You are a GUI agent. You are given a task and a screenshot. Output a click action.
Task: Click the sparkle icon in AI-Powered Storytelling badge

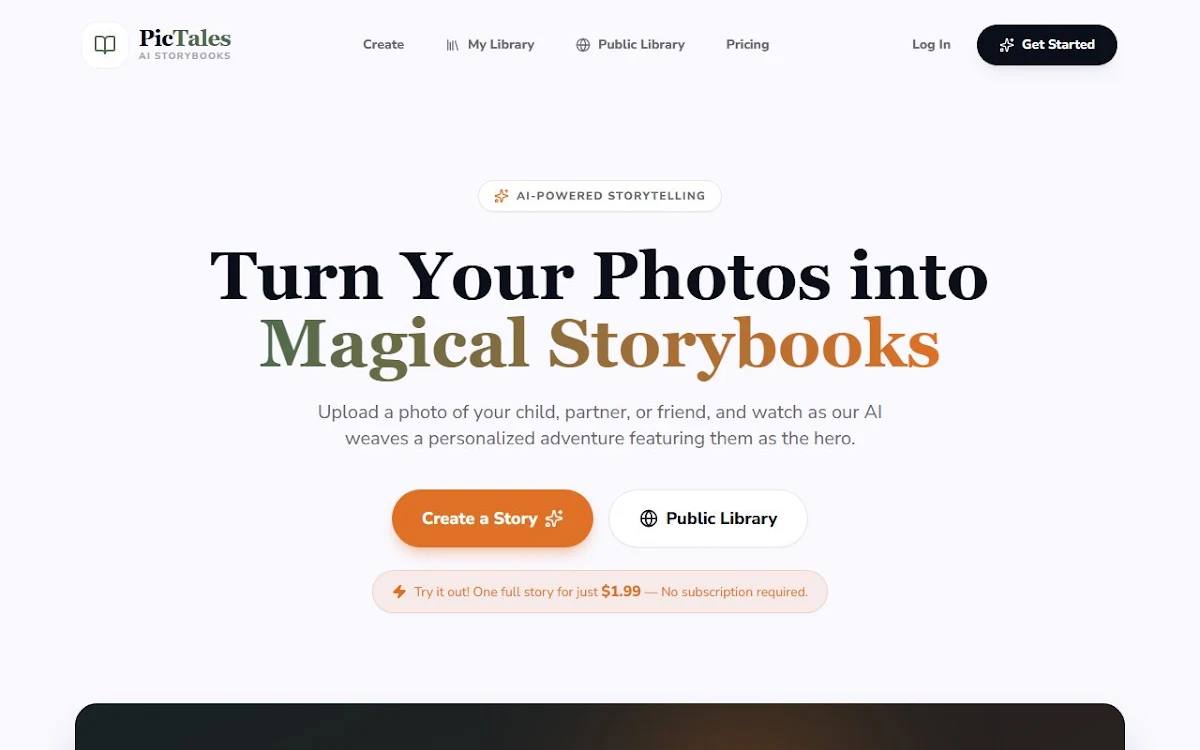[502, 196]
